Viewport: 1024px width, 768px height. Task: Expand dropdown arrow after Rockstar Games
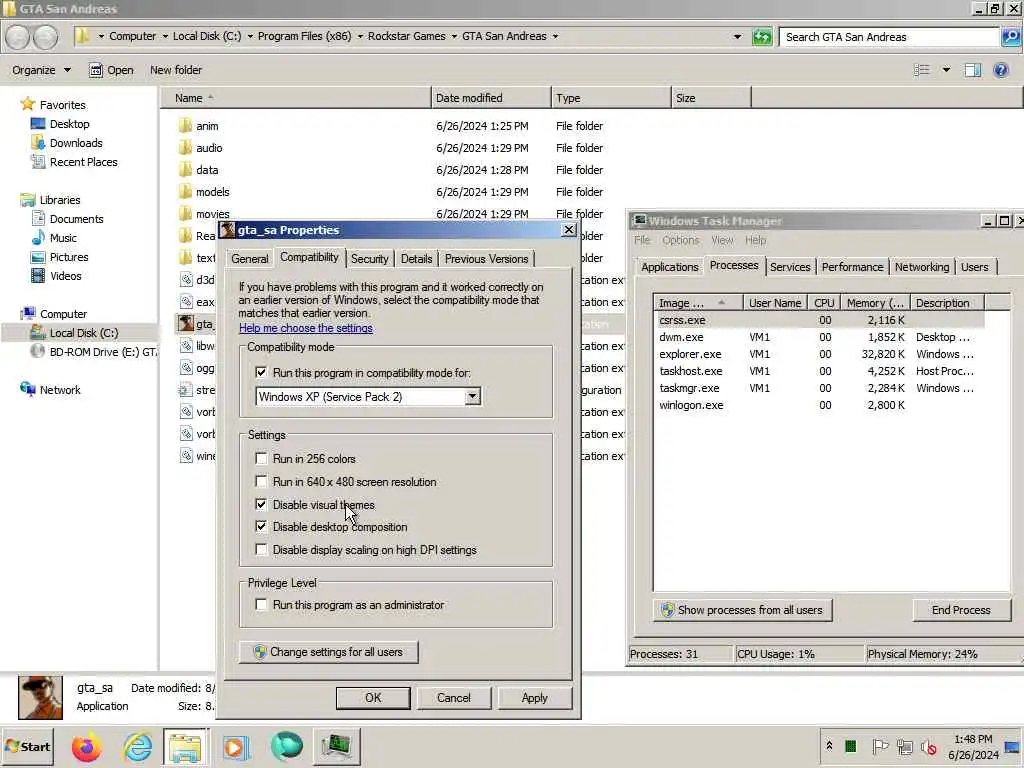point(454,37)
